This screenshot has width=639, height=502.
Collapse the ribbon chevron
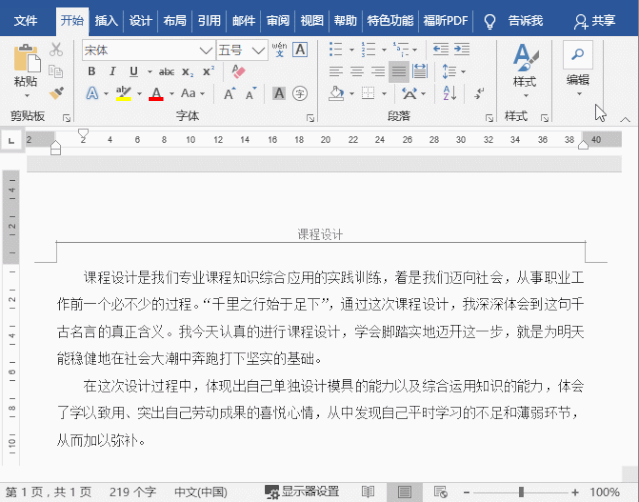point(625,119)
